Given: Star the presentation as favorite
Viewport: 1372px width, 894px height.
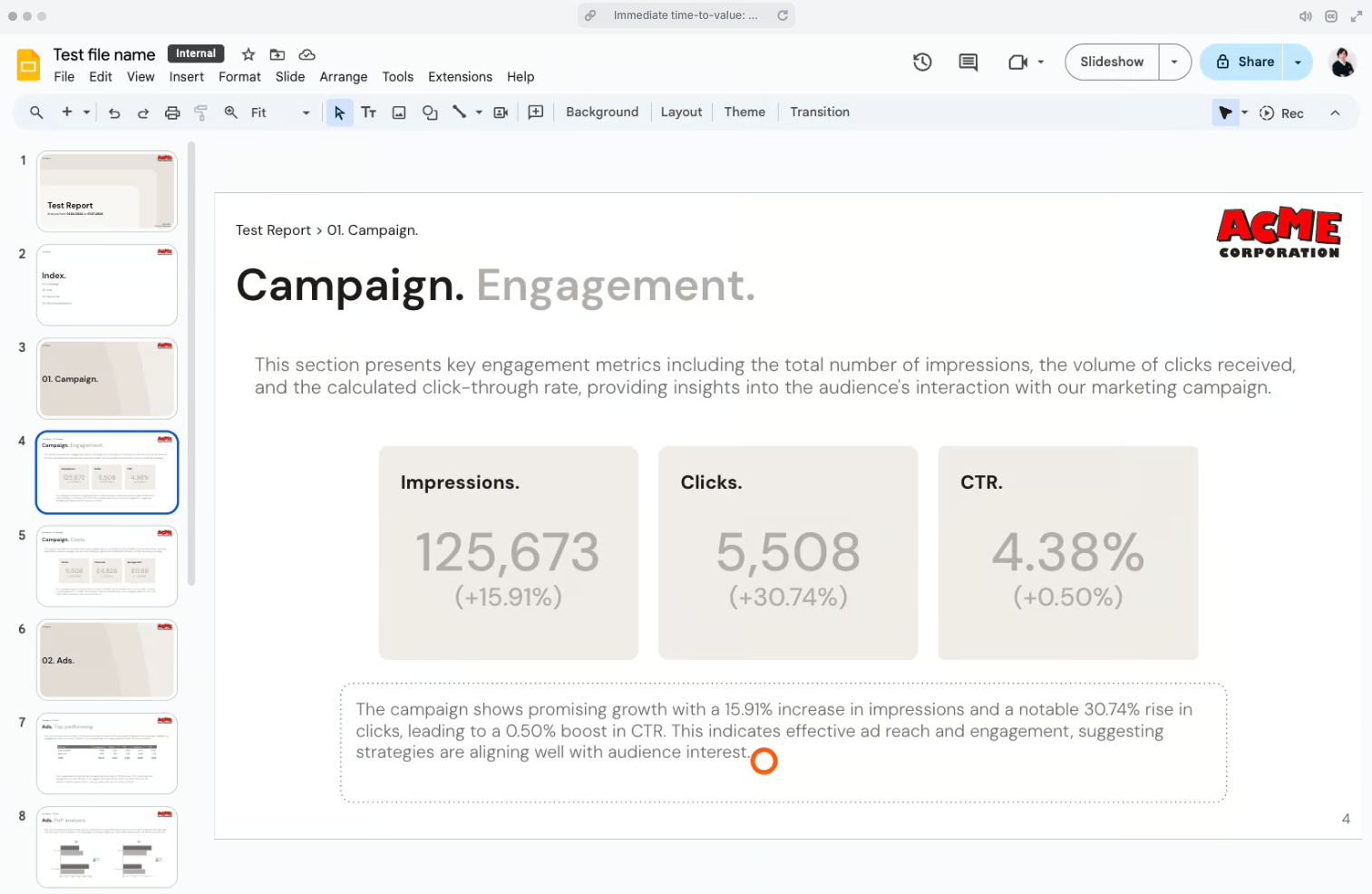Looking at the screenshot, I should (248, 54).
